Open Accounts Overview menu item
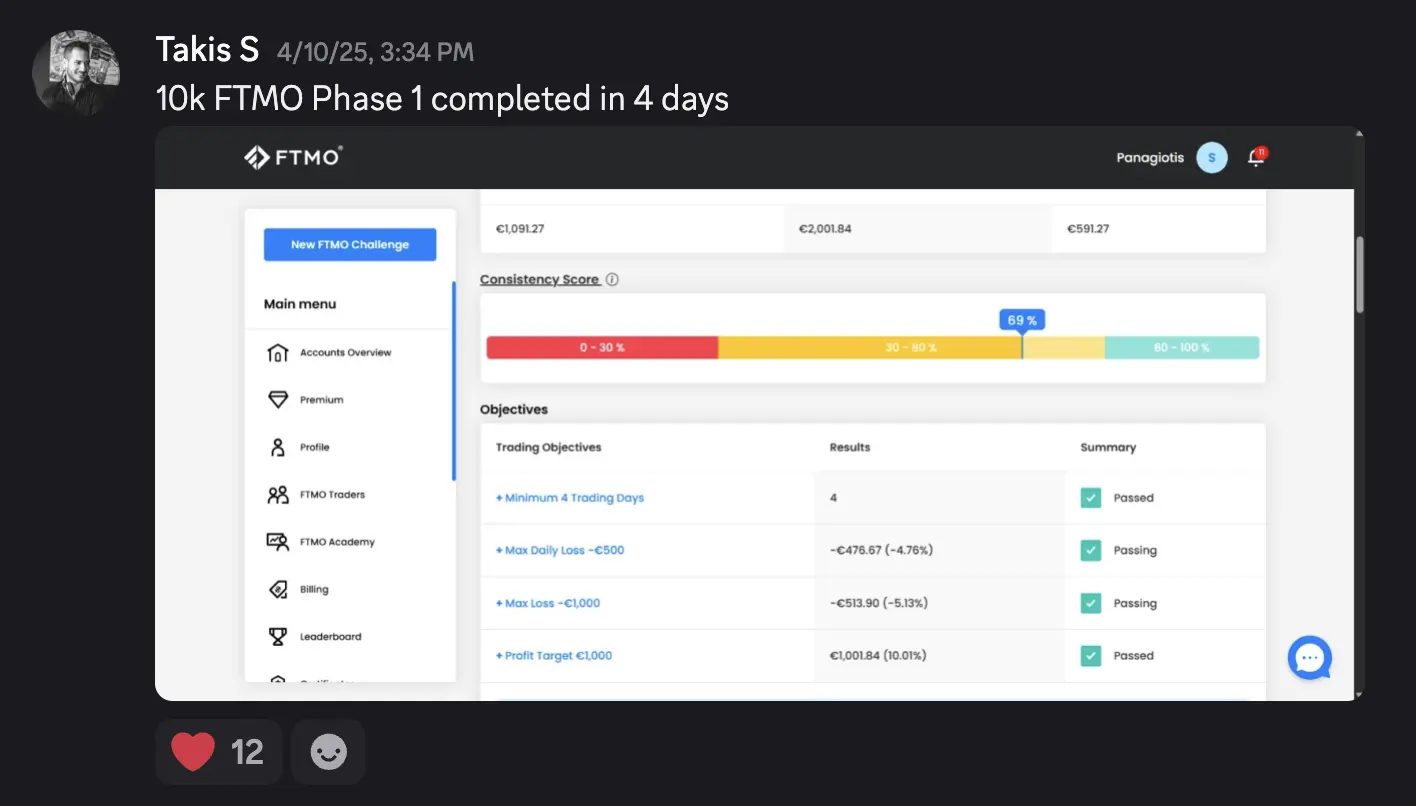This screenshot has height=806, width=1416. point(346,353)
